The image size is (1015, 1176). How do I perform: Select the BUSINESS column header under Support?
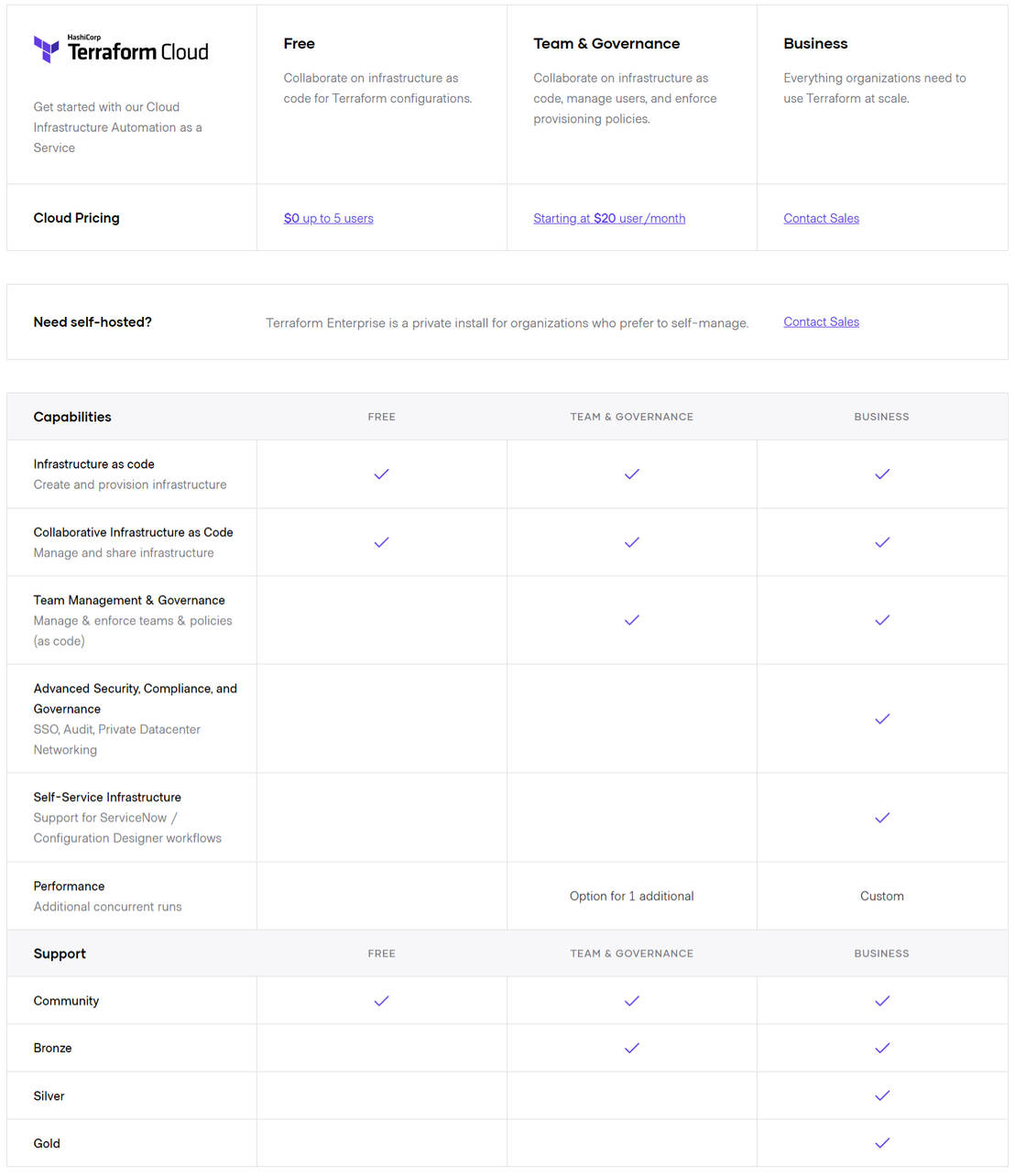click(881, 953)
